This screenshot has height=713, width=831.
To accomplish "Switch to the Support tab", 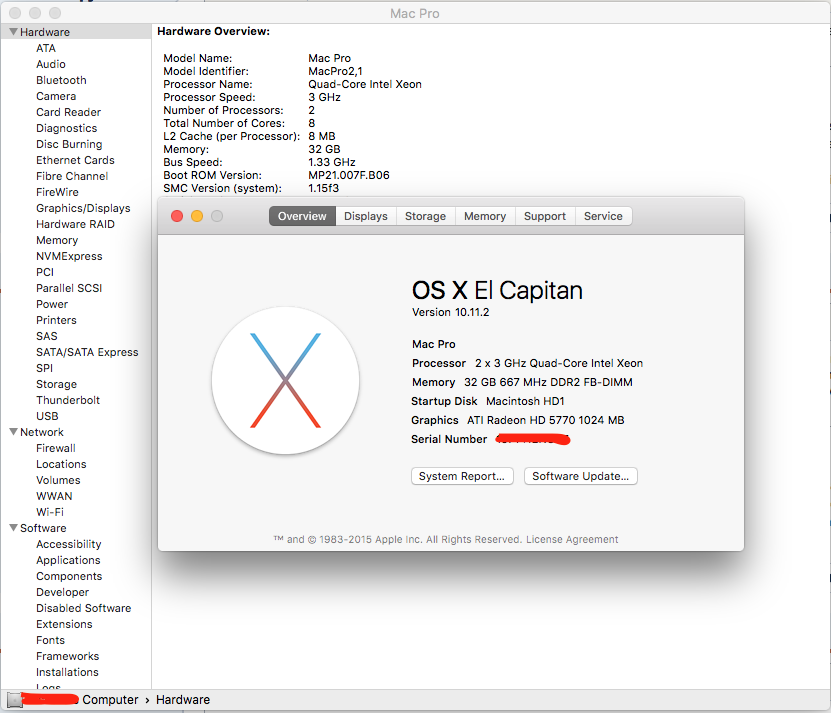I will pyautogui.click(x=545, y=216).
